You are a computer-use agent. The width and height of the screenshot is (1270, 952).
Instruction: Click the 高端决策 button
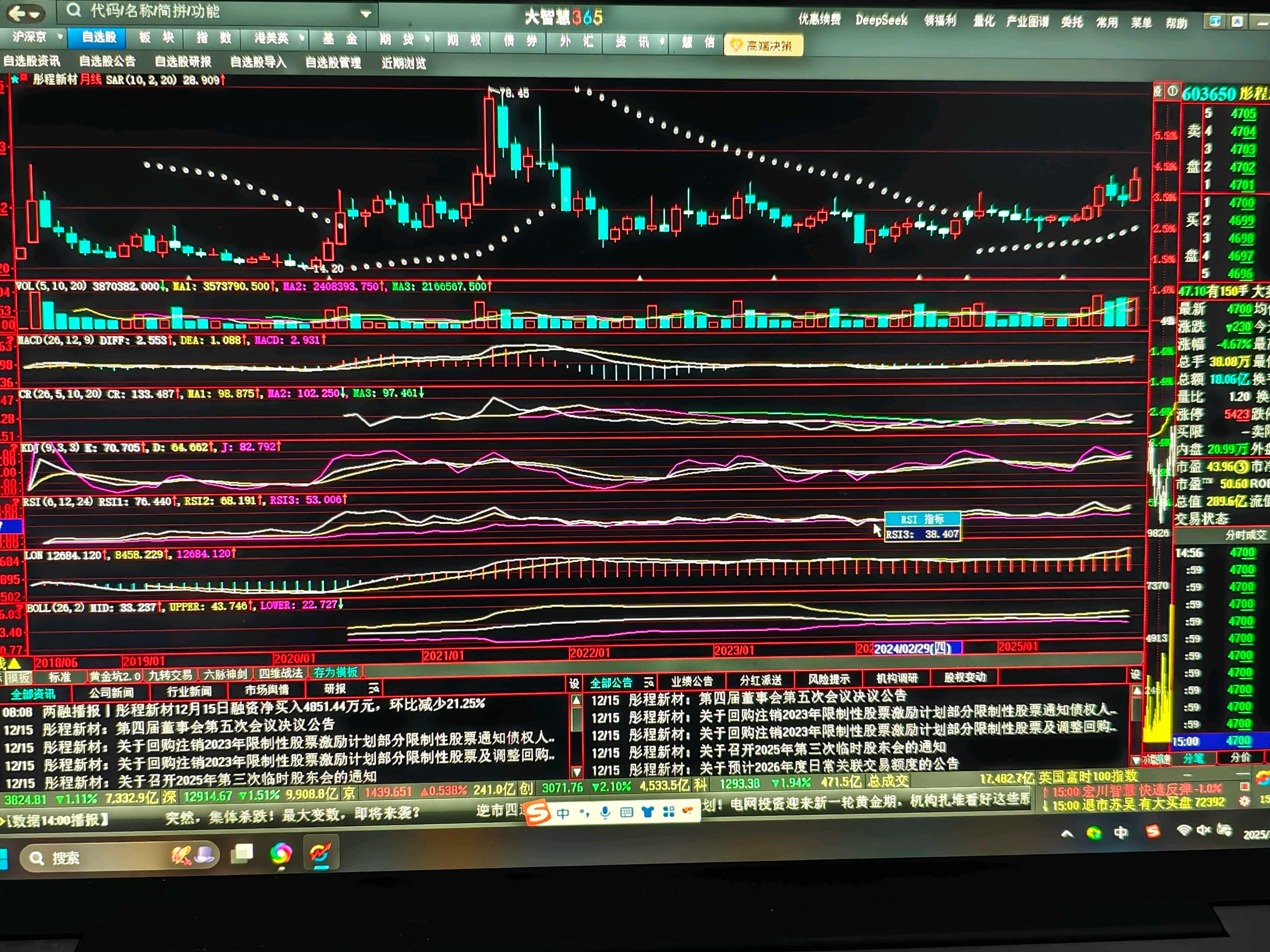click(x=762, y=45)
